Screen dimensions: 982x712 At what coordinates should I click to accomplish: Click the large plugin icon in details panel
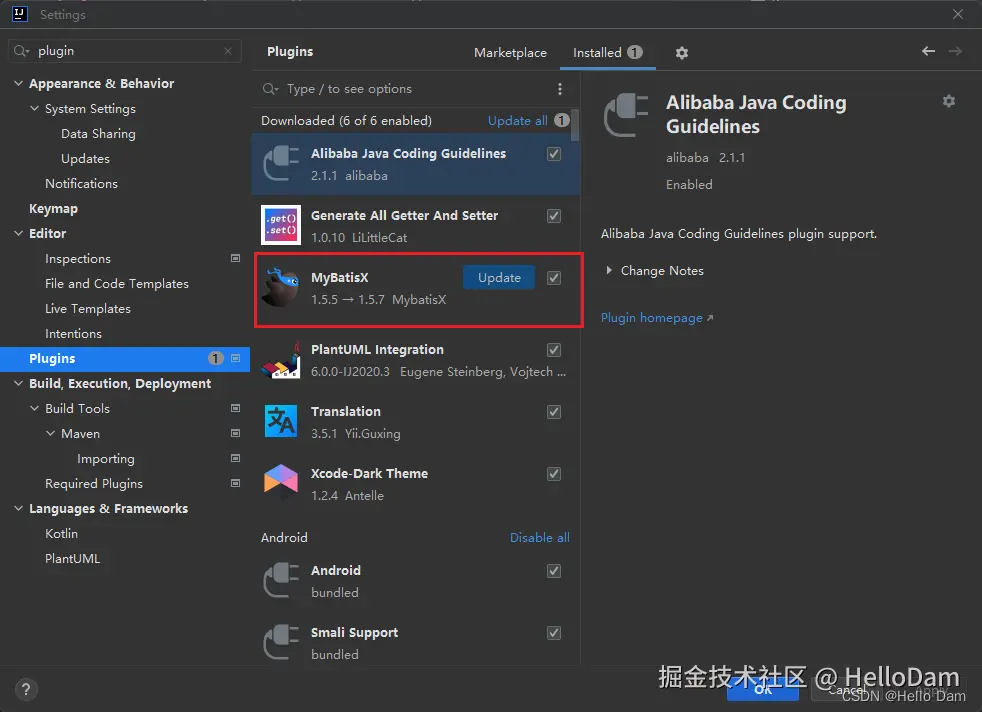(626, 115)
